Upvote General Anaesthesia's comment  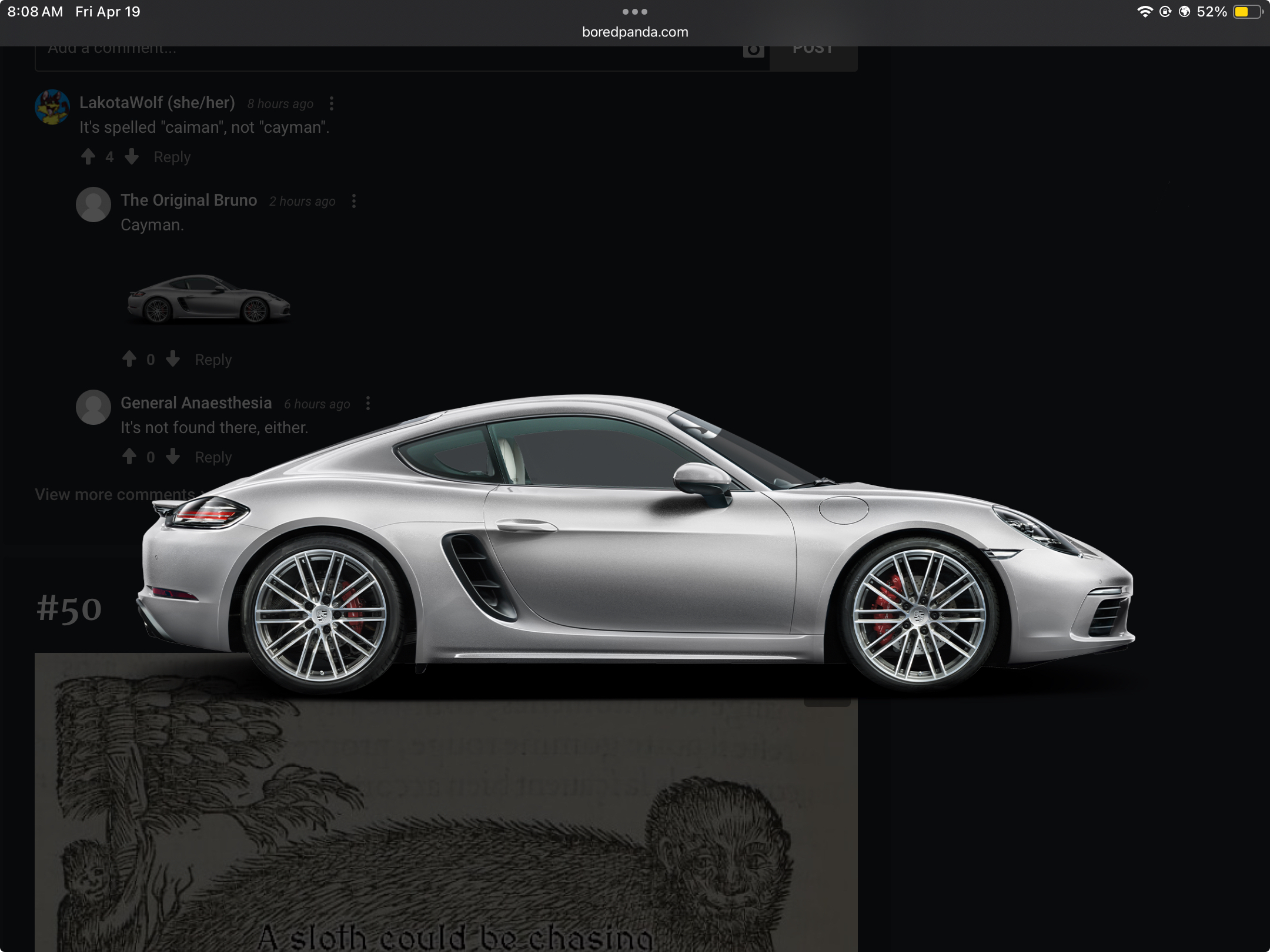[x=129, y=457]
